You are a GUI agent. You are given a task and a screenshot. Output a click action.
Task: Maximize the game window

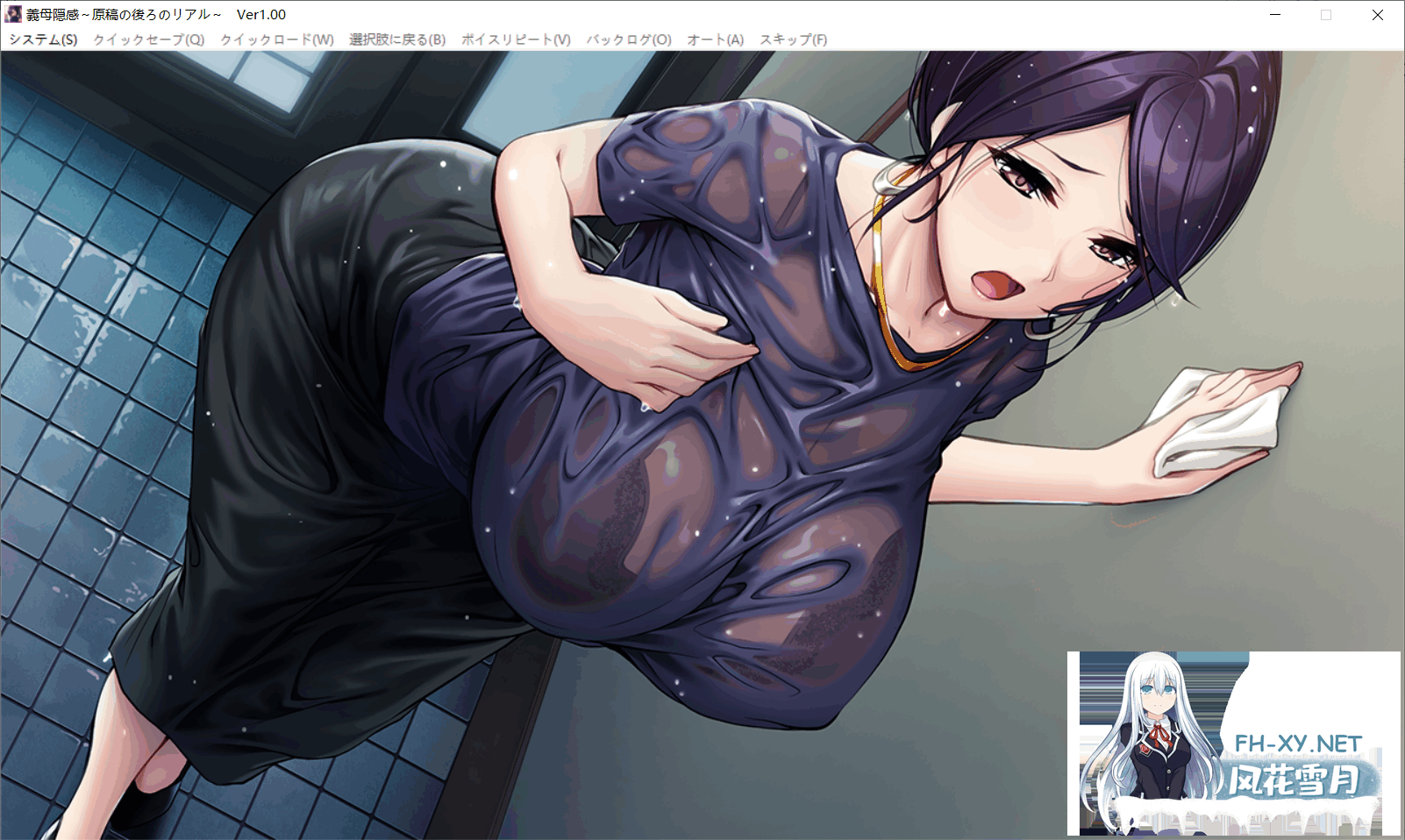coord(1326,15)
